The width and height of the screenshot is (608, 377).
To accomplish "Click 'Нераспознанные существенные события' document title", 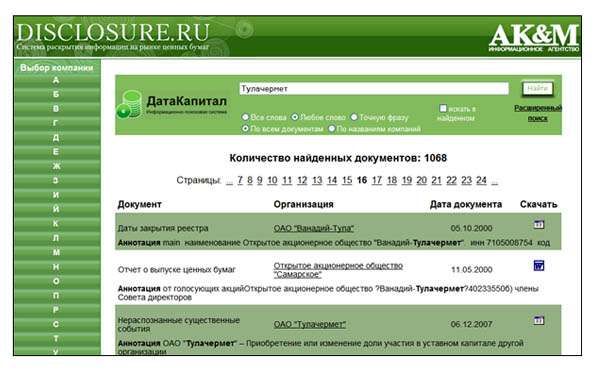I will click(179, 324).
